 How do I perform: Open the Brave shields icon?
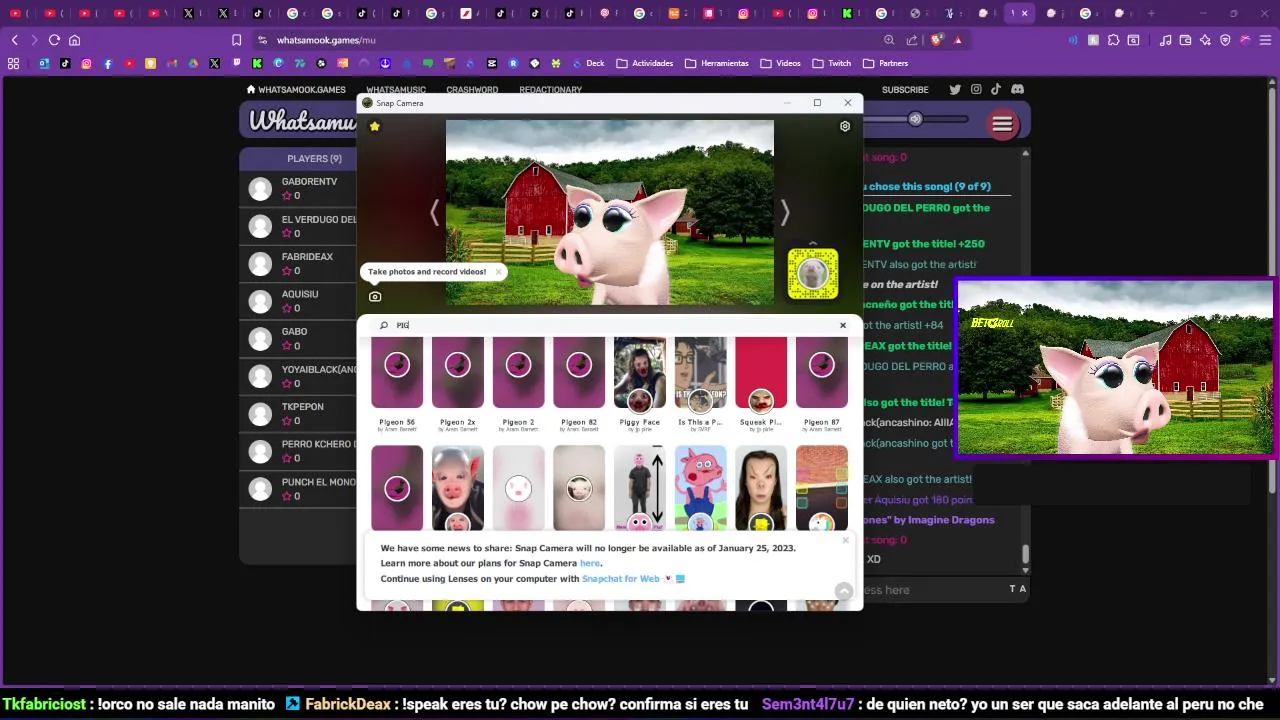tap(937, 40)
